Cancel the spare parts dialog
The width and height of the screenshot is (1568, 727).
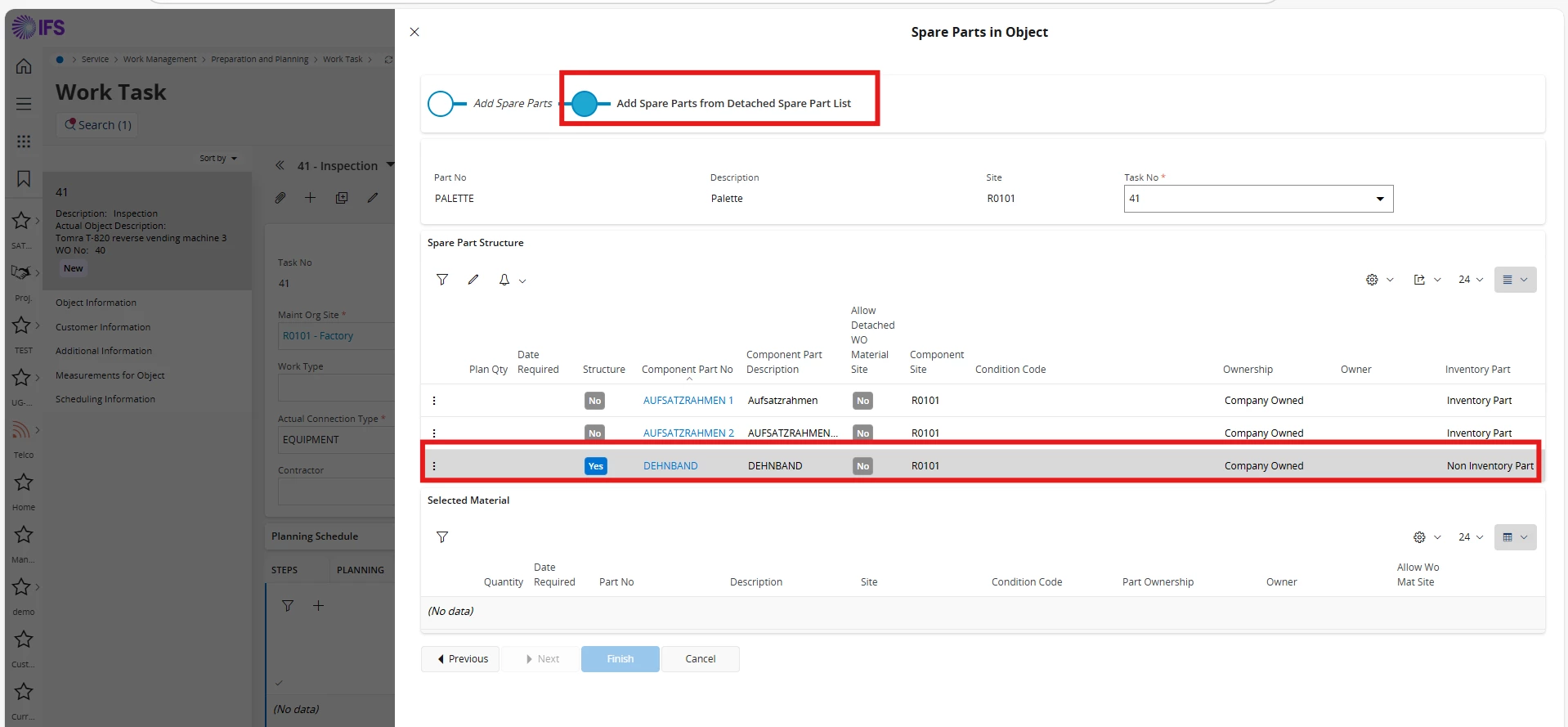coord(701,659)
